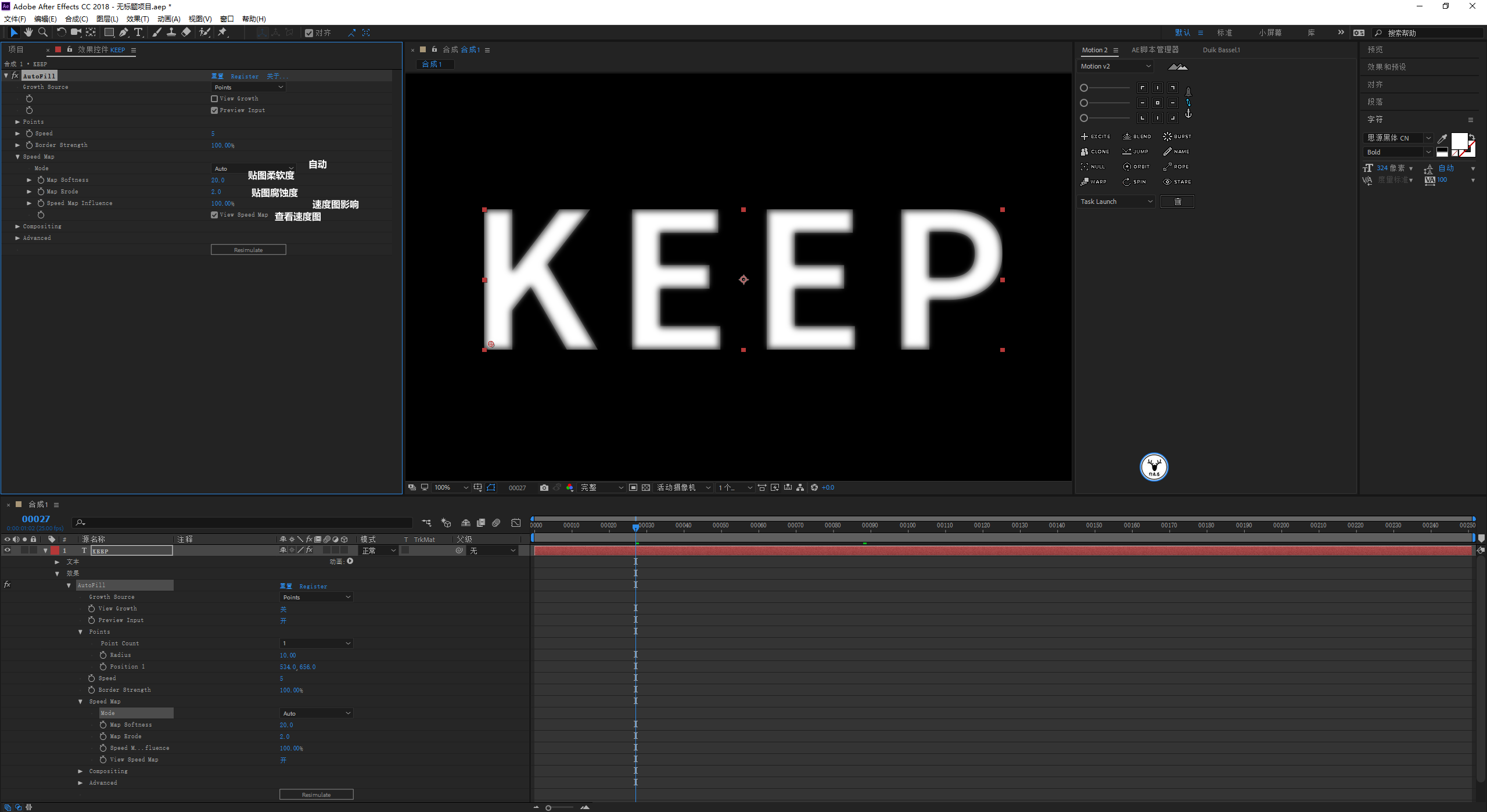This screenshot has width=1487, height=812.
Task: Select the Puppet Pin tool
Action: pos(222,33)
